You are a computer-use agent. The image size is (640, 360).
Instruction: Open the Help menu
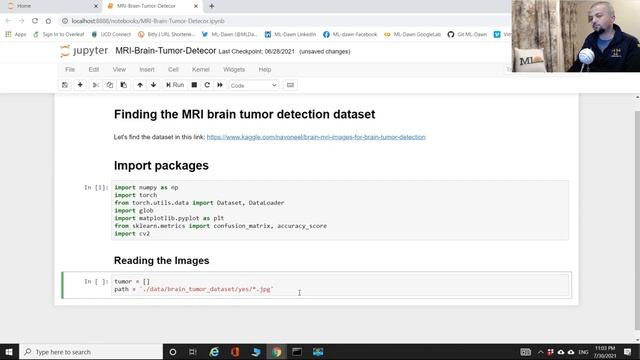(264, 69)
